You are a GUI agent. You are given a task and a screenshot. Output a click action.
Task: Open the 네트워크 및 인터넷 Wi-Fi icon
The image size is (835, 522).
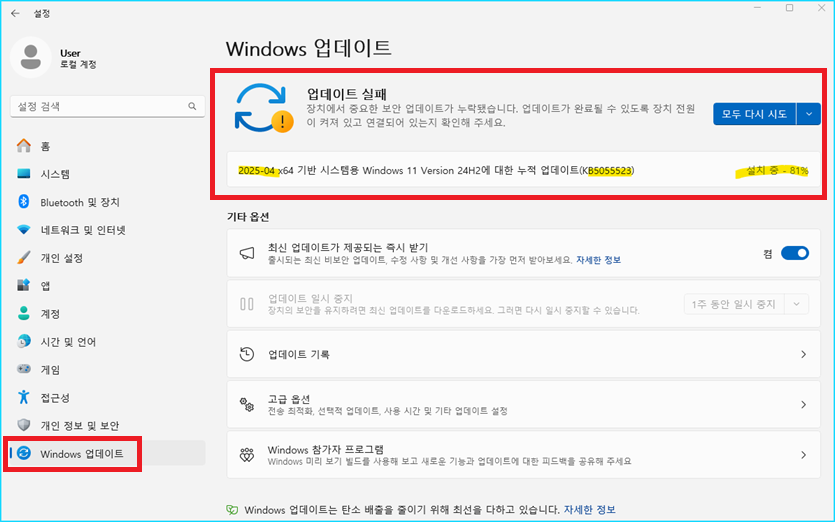(x=24, y=230)
